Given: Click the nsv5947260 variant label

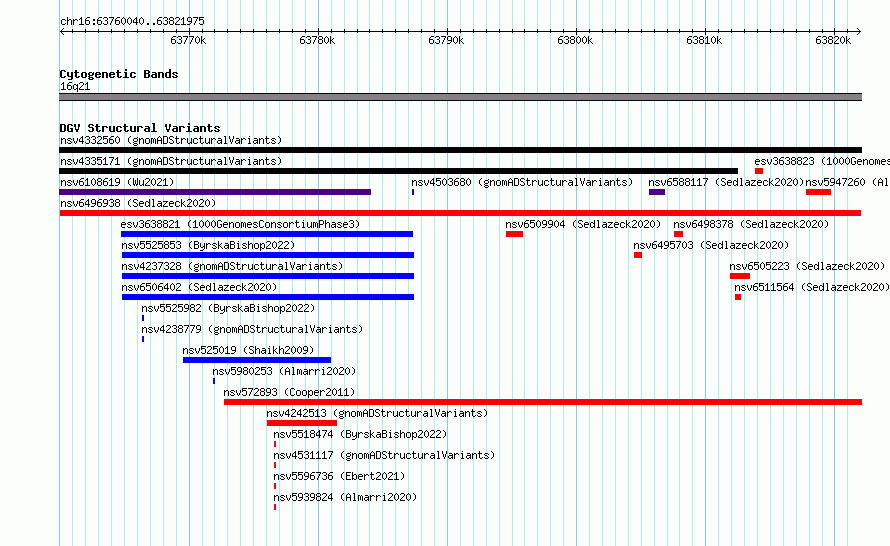Looking at the screenshot, I should click(847, 182).
